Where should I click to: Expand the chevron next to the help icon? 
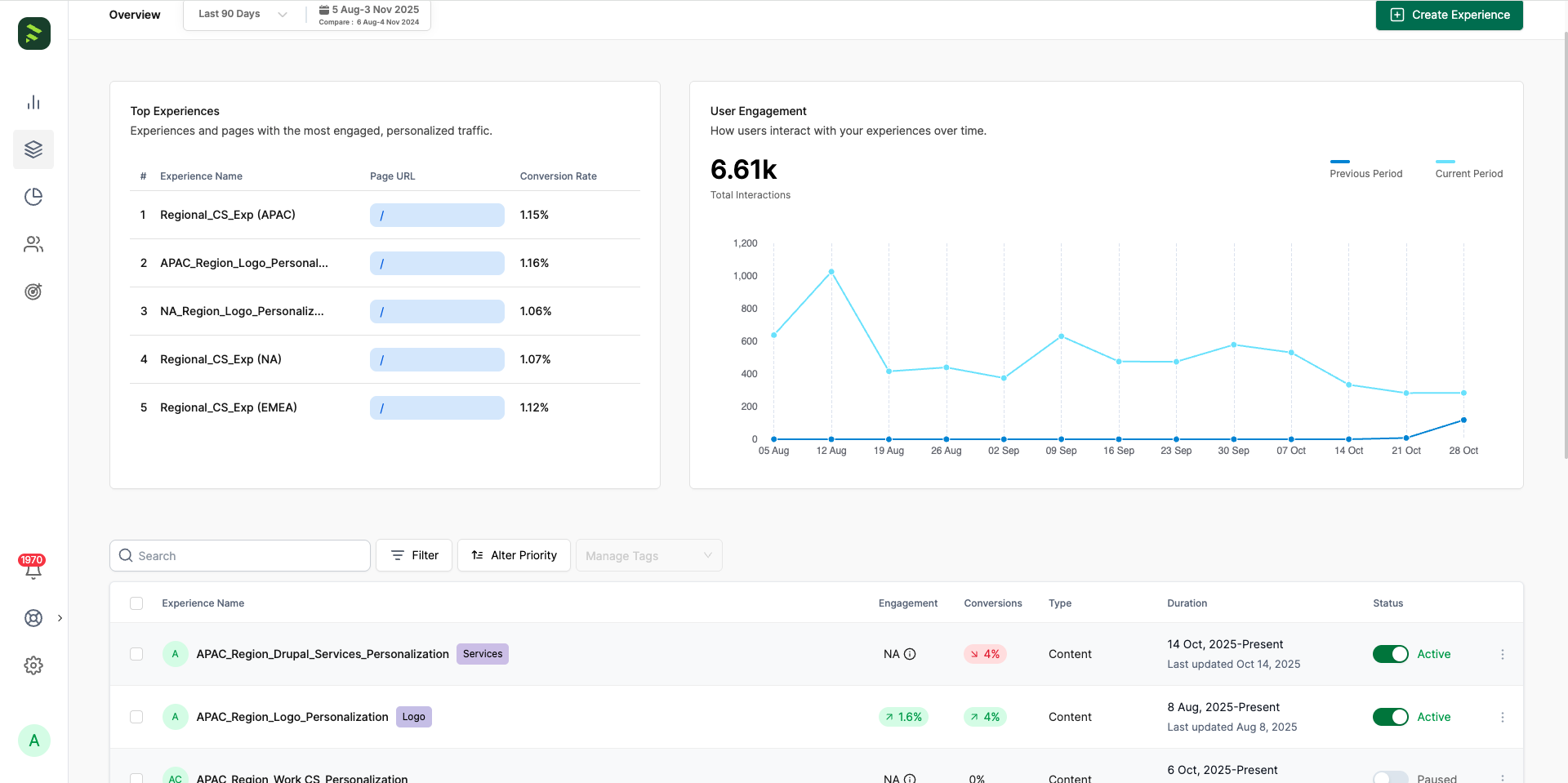coord(60,618)
